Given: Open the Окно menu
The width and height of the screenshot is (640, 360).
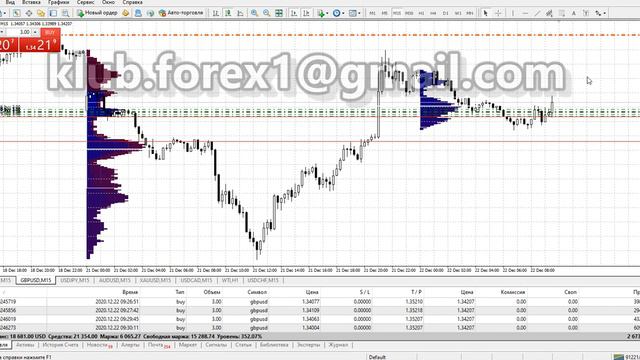Looking at the screenshot, I should 108,2.
